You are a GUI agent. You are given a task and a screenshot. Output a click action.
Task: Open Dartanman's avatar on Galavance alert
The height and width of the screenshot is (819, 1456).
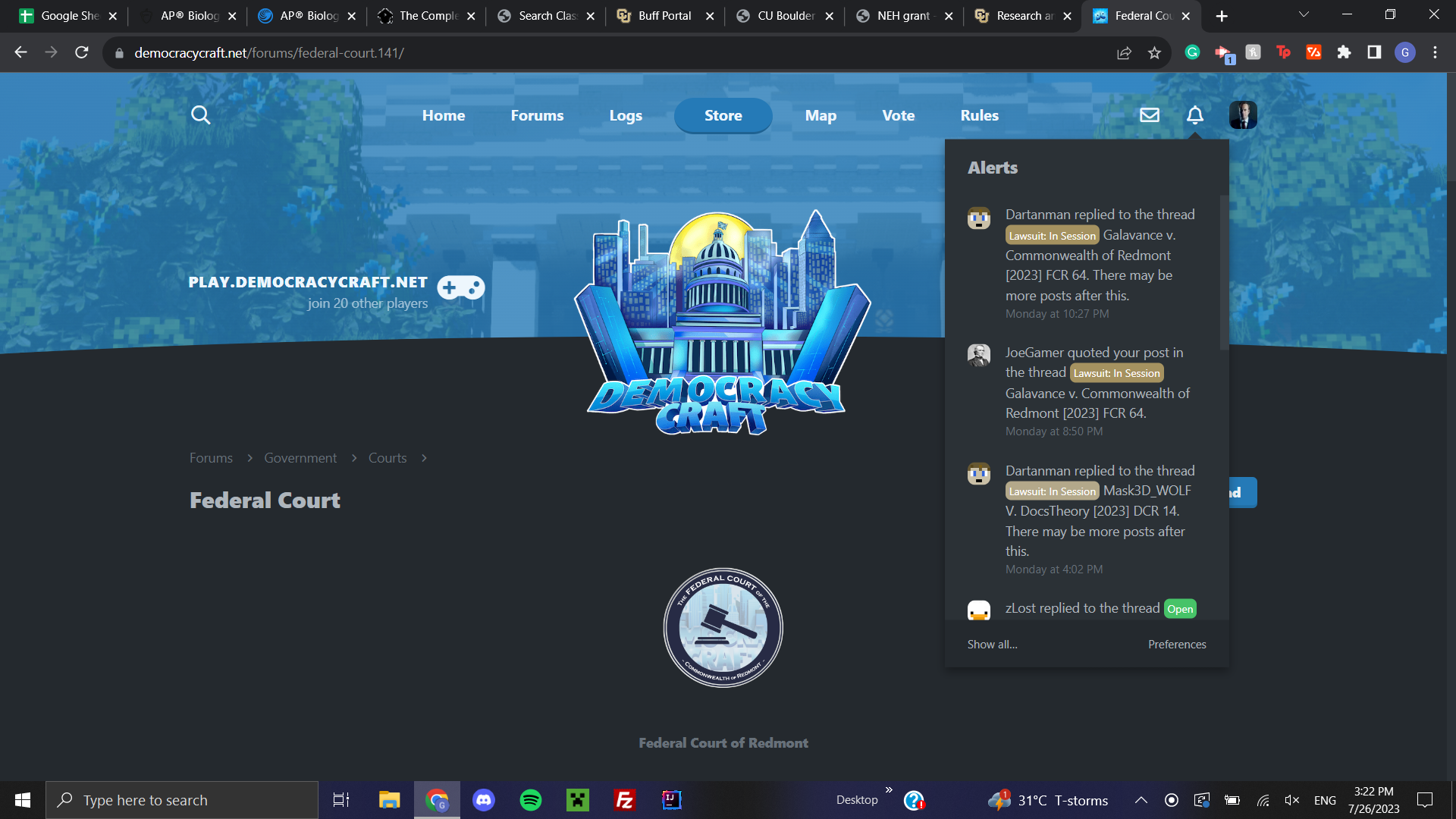[x=979, y=218]
